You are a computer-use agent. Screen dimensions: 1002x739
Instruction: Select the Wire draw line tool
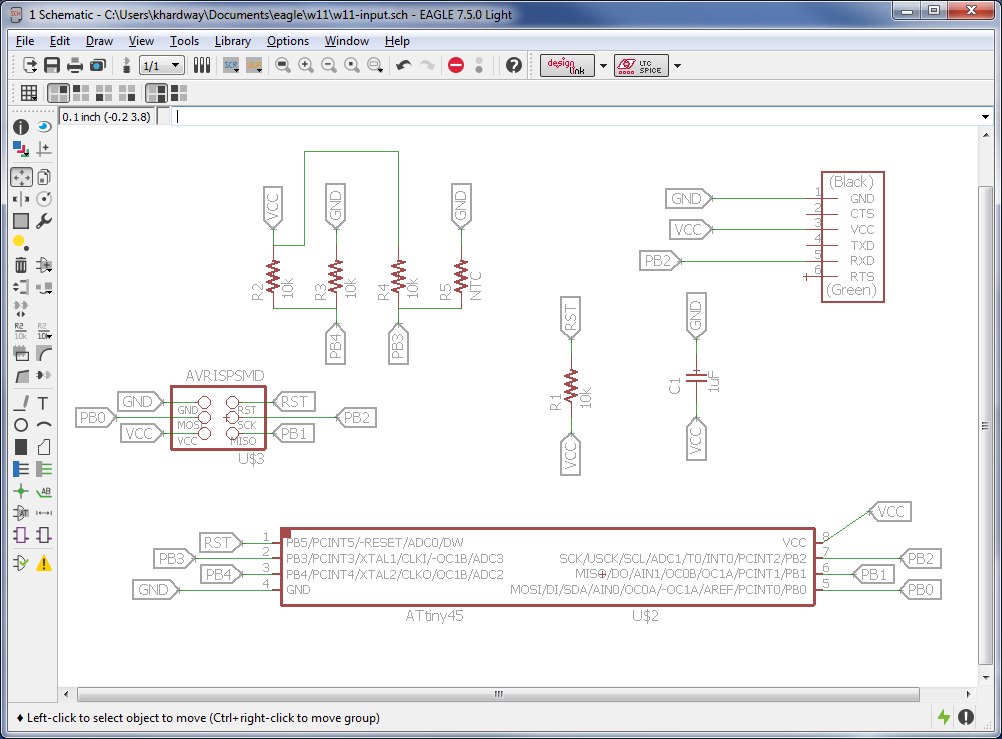(20, 403)
